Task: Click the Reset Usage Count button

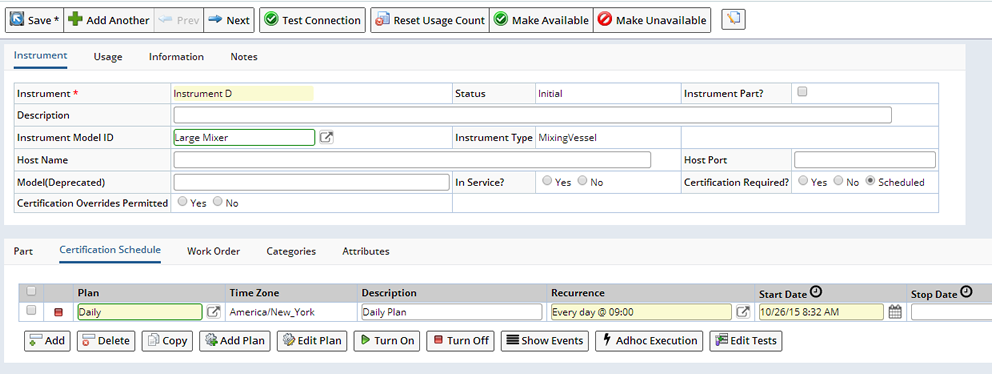Action: (x=430, y=20)
